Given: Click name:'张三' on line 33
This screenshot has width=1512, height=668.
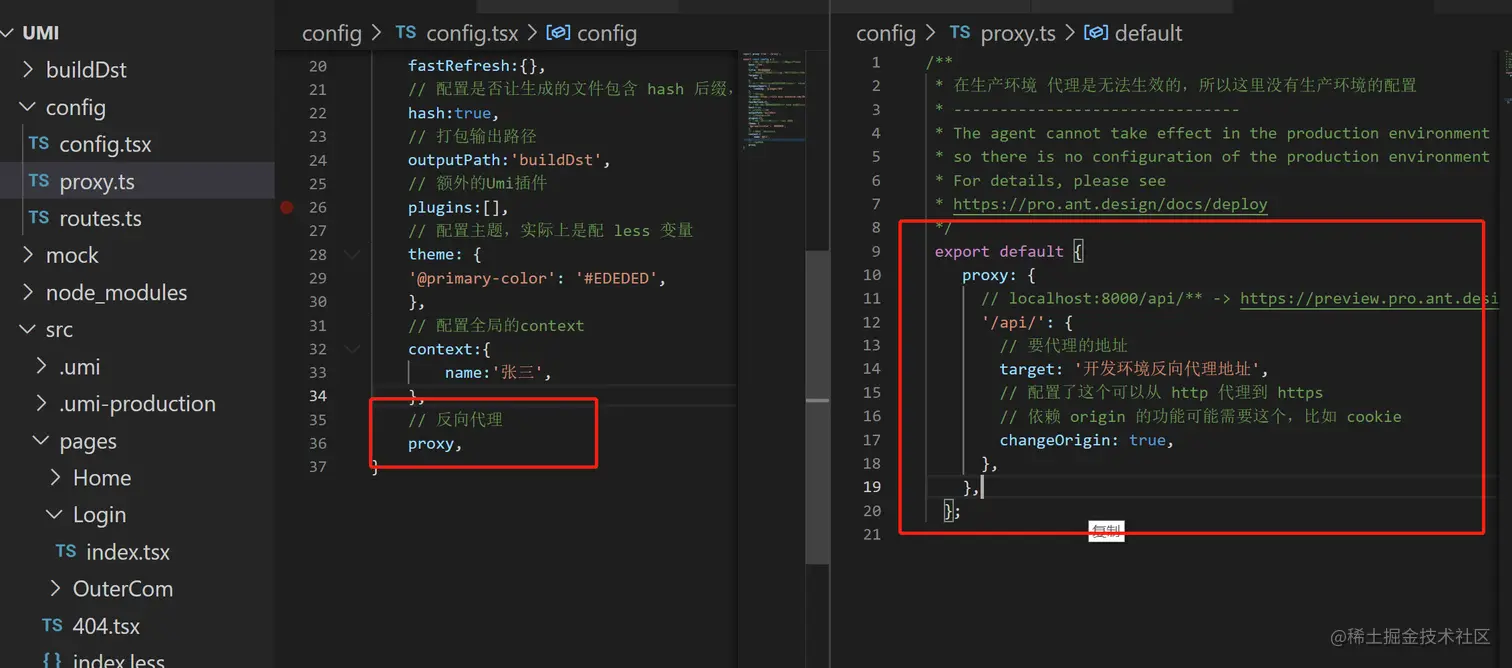Looking at the screenshot, I should pyautogui.click(x=499, y=372).
